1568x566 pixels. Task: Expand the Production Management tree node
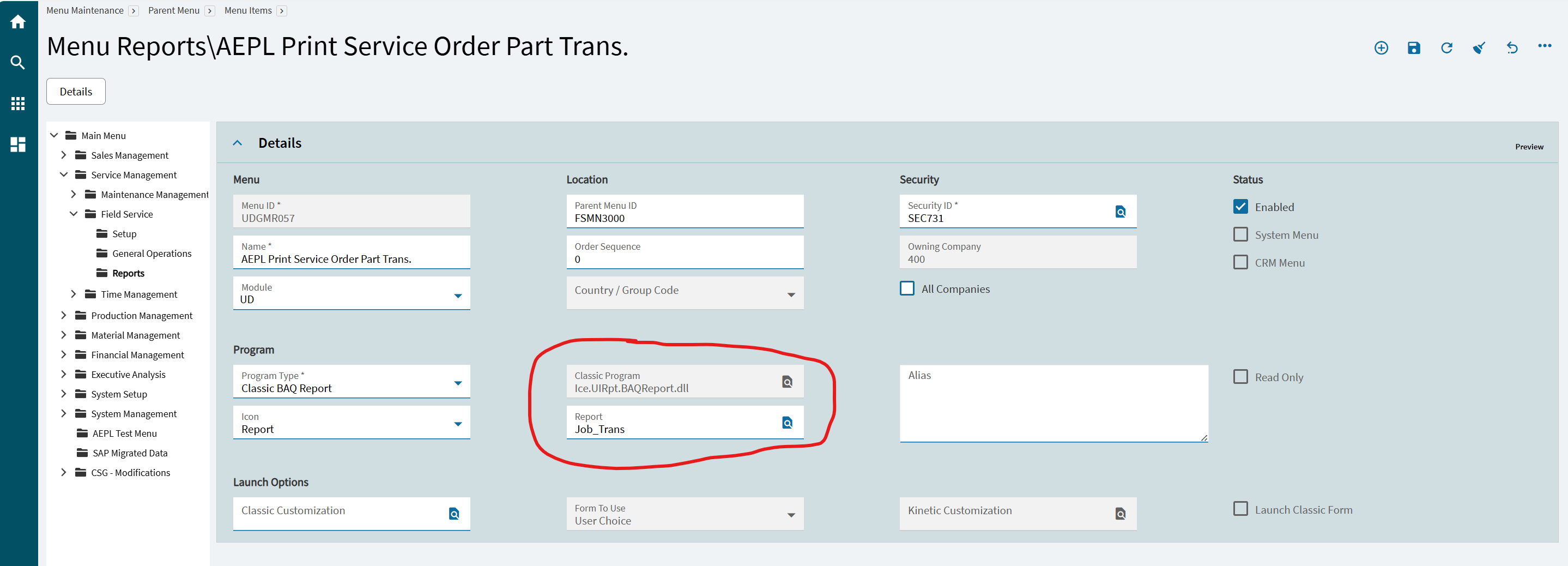pos(64,316)
